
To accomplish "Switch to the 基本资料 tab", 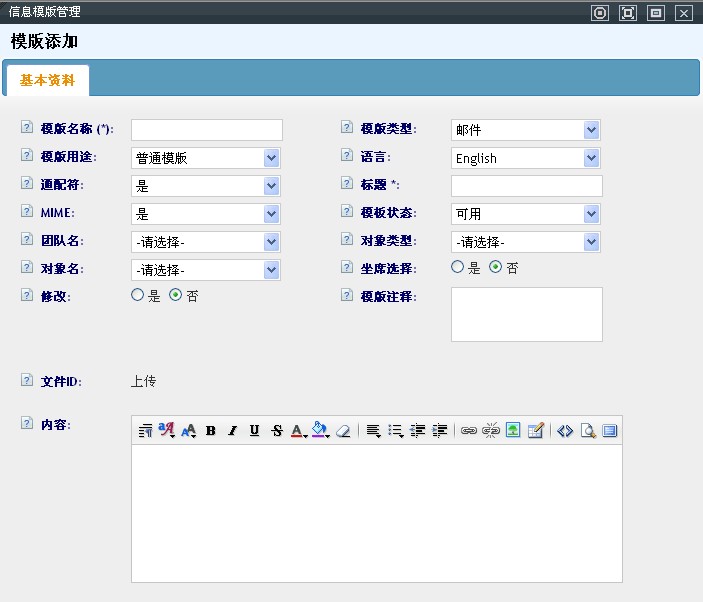I will [x=47, y=80].
